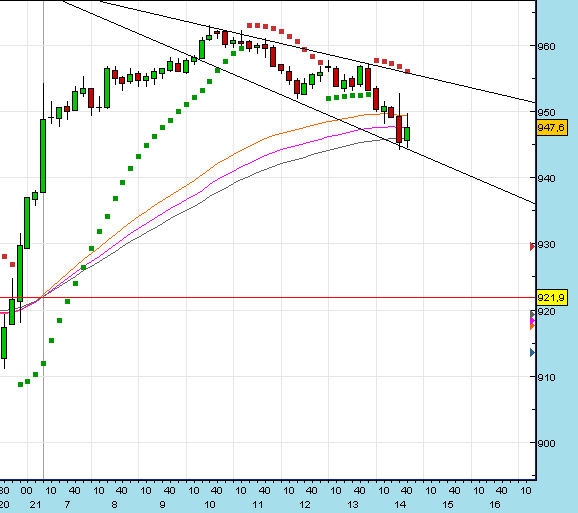Screen dimensions: 578x513
Task: Click hour label 8 on the time axis
Action: [115, 505]
